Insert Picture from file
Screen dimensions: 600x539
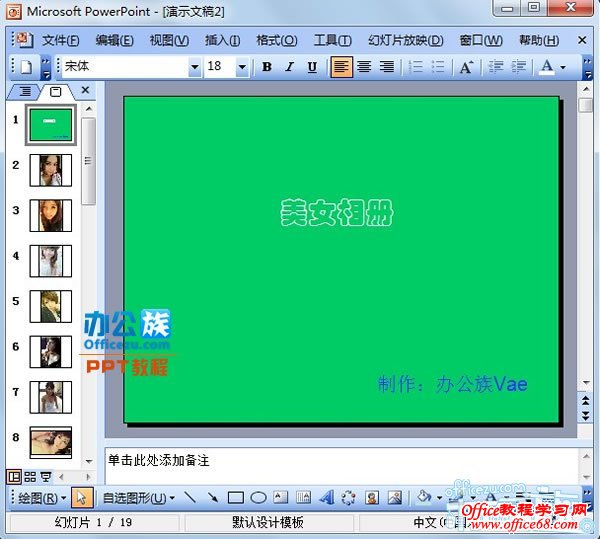(395, 498)
